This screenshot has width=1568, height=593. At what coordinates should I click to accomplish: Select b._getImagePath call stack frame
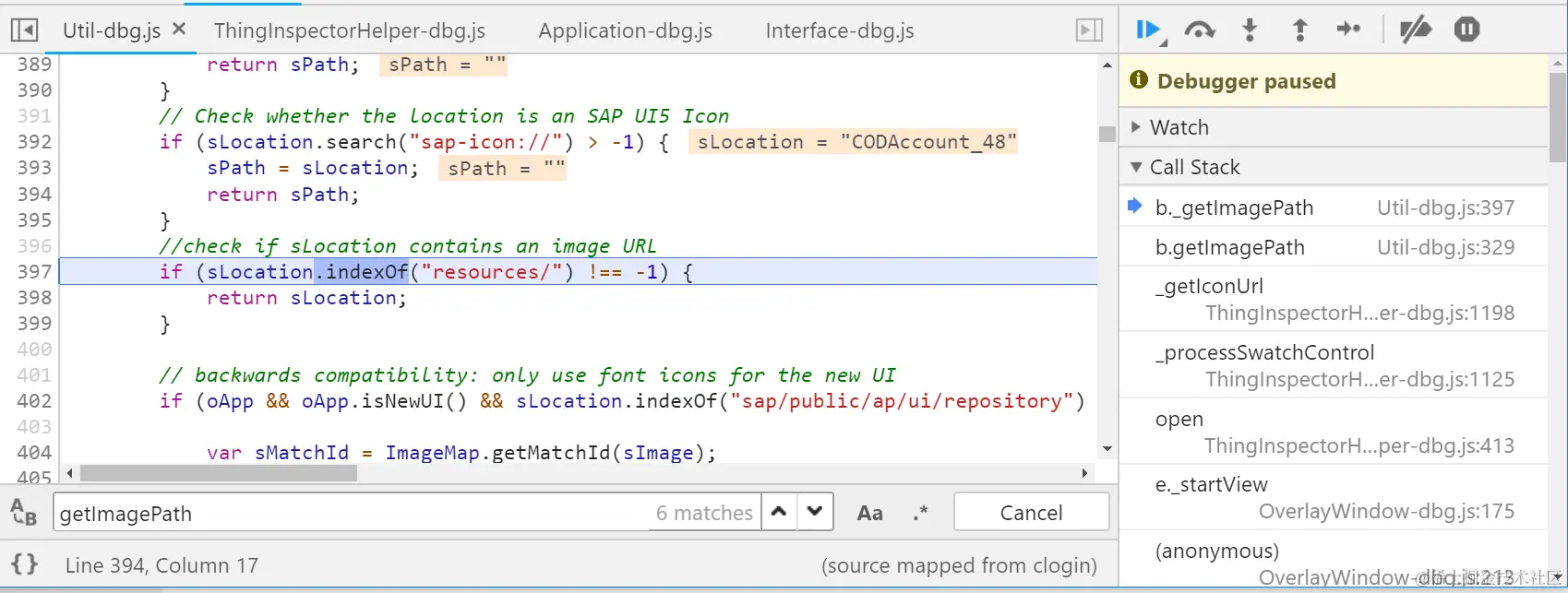(1333, 208)
